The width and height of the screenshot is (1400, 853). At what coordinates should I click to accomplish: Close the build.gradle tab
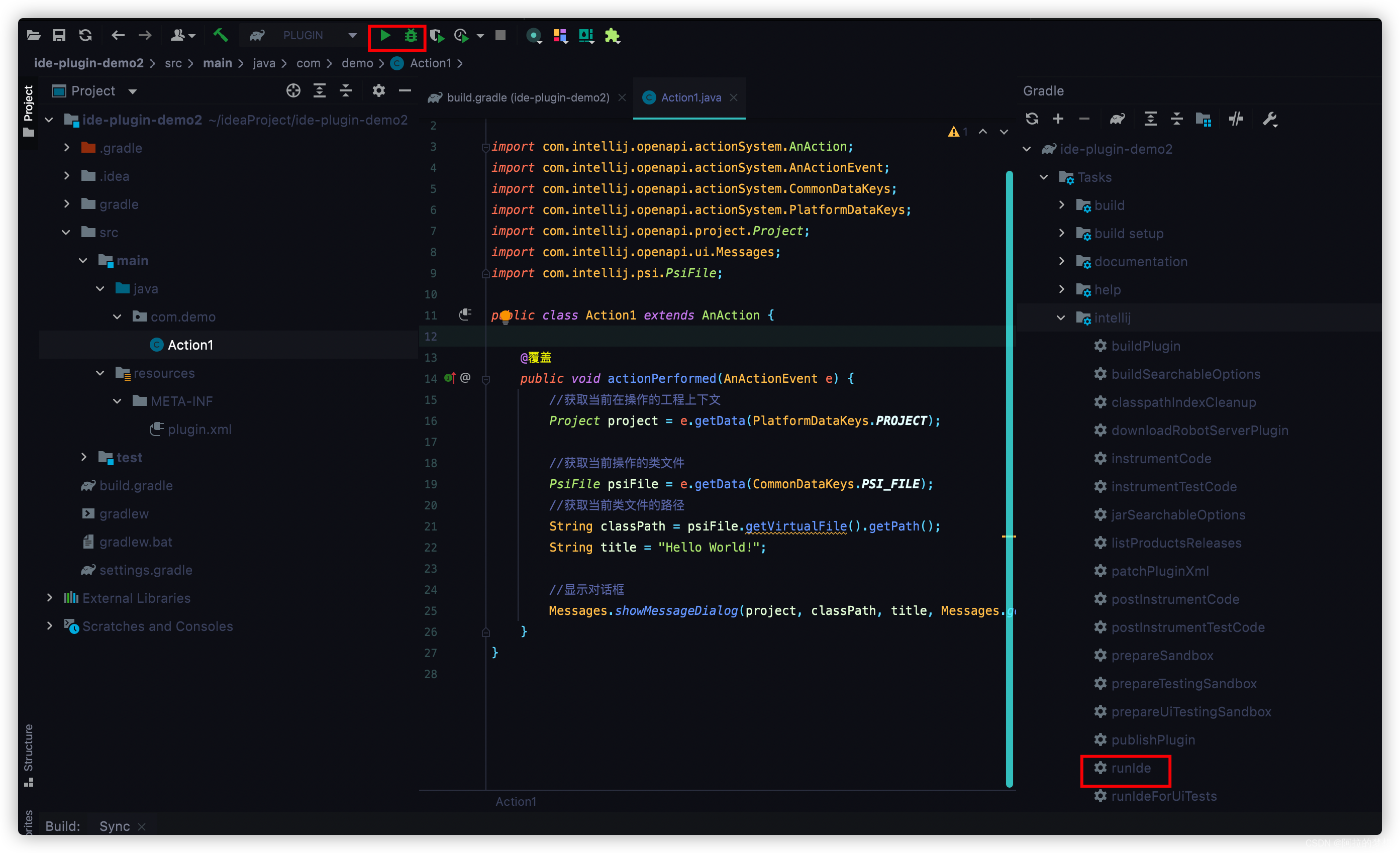pyautogui.click(x=622, y=97)
